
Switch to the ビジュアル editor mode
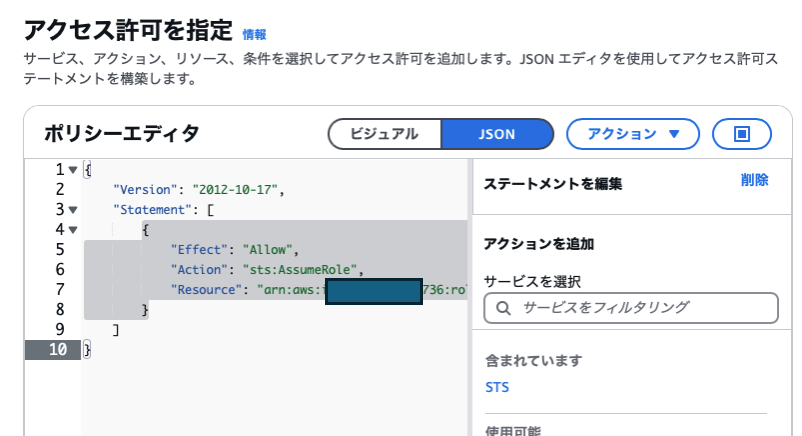pos(384,133)
